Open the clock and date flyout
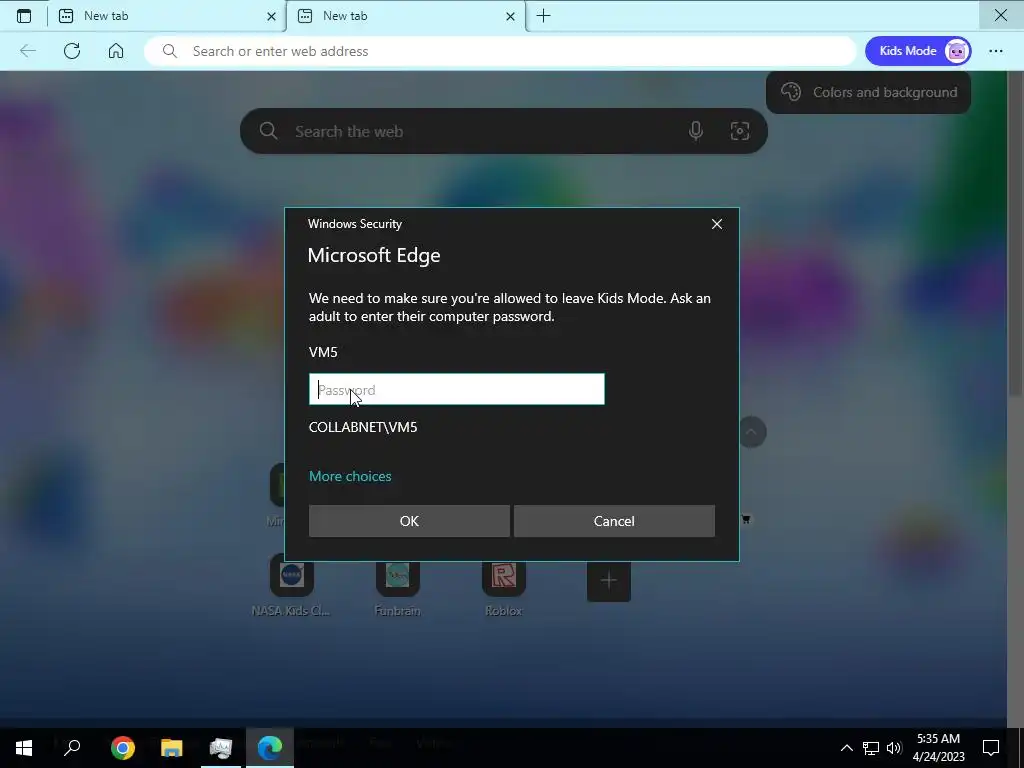Screen dimensions: 1024x768 click(938, 748)
